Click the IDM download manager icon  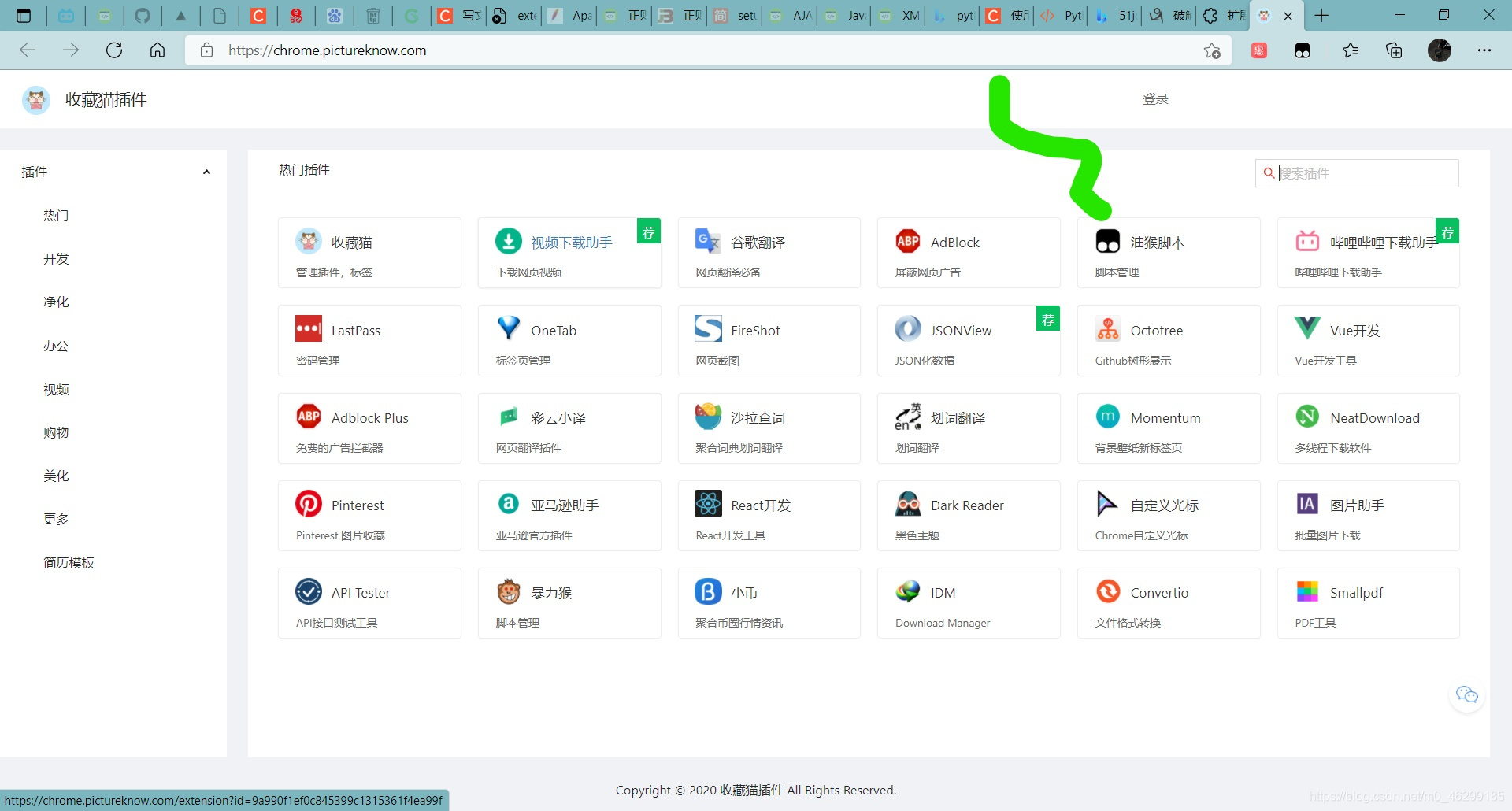tap(908, 591)
